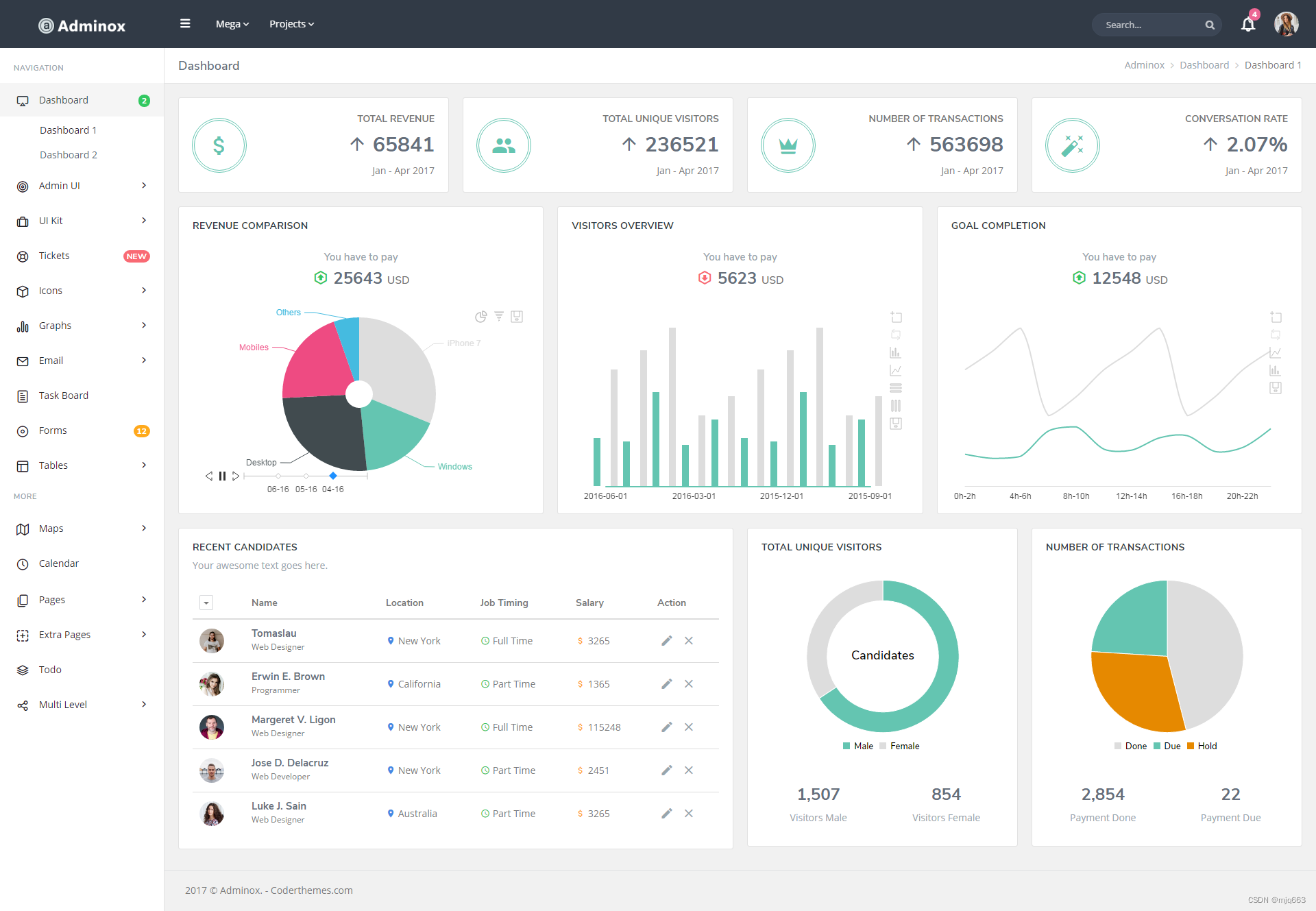Open the Mega dropdown menu

tap(232, 24)
